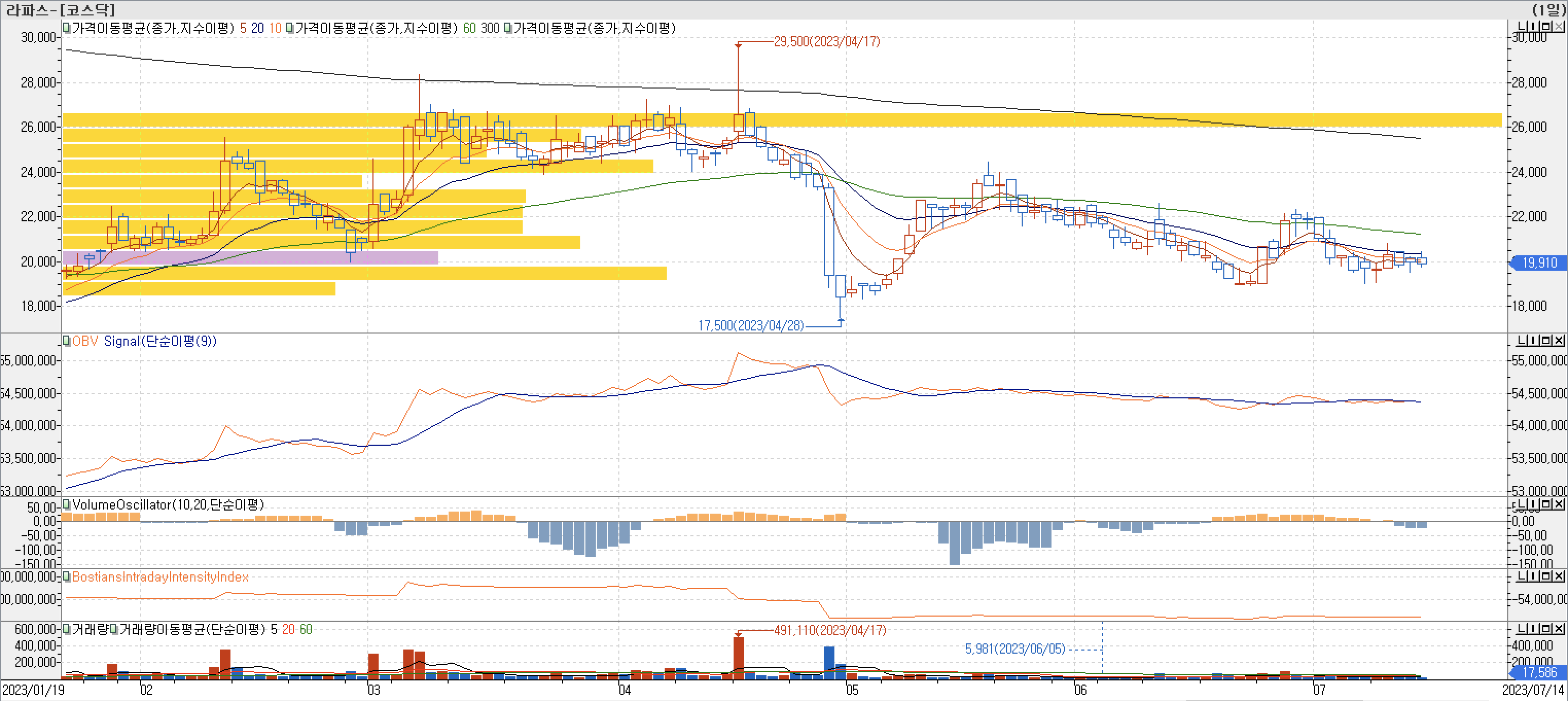Click the L-shaped button in OBV panel
The height and width of the screenshot is (701, 1568).
pos(1522,340)
